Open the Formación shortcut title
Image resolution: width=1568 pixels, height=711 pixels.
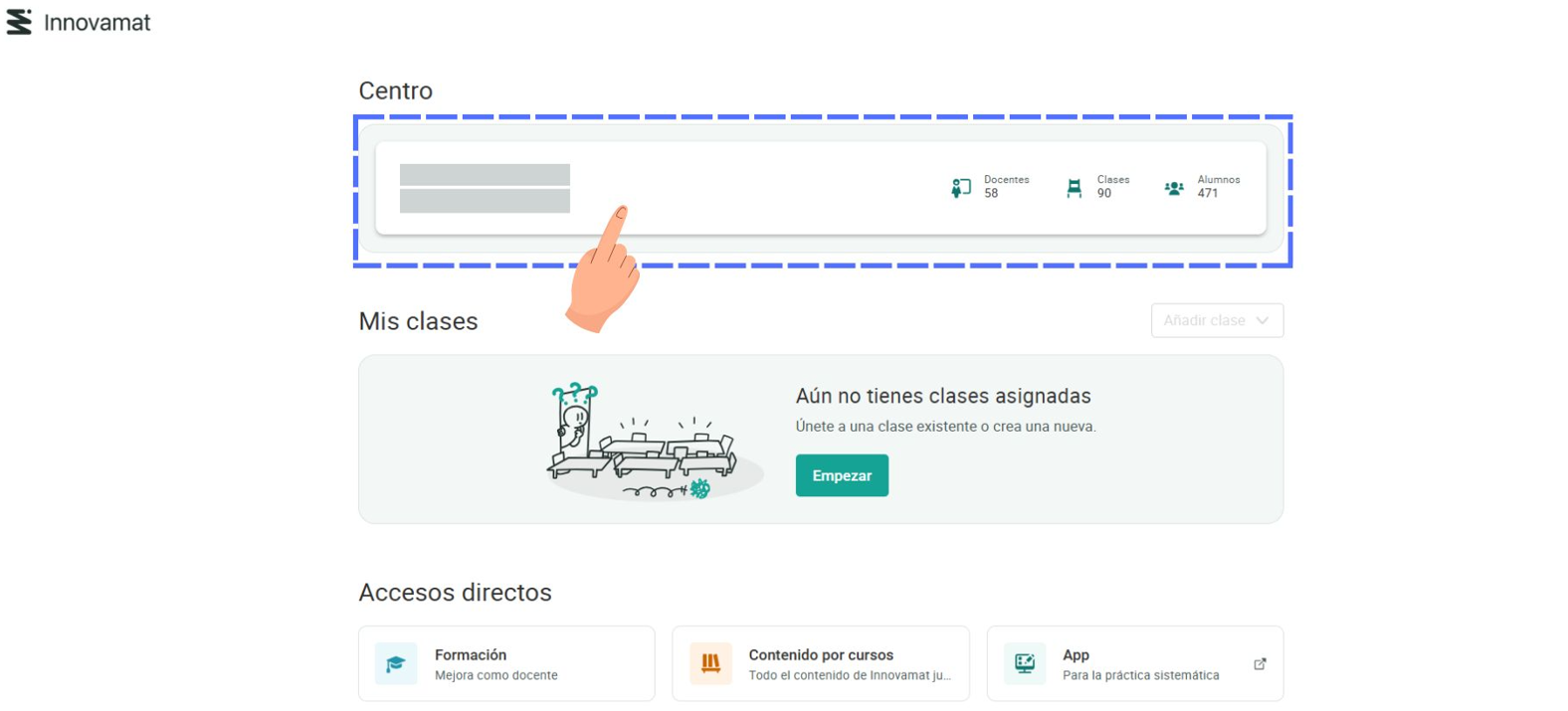point(471,654)
